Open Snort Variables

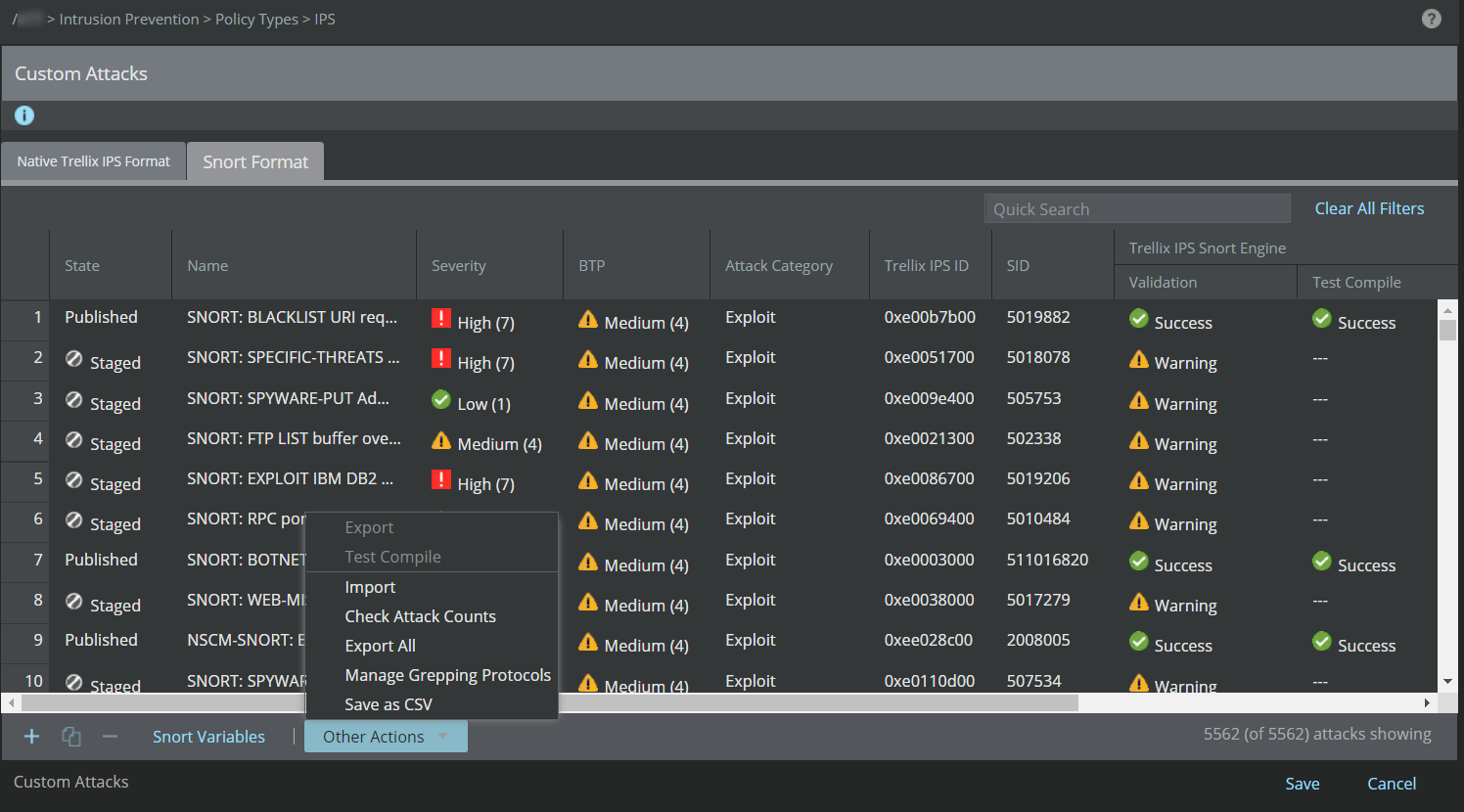208,737
